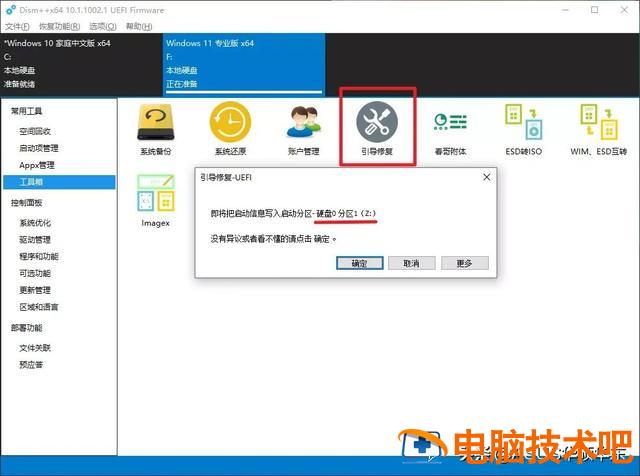Open the 恢复功能(R) menu
This screenshot has height=476, width=640.
click(x=60, y=27)
